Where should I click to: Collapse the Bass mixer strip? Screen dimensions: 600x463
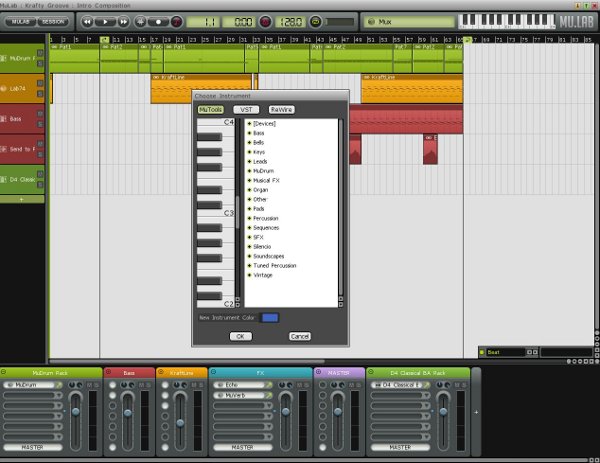[x=108, y=372]
